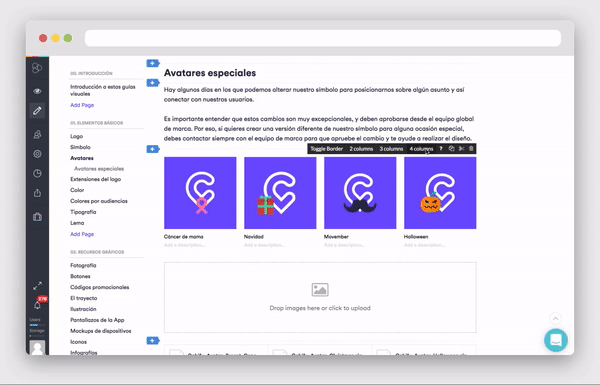
Task: Open the Iconos page
Action: pos(78,342)
